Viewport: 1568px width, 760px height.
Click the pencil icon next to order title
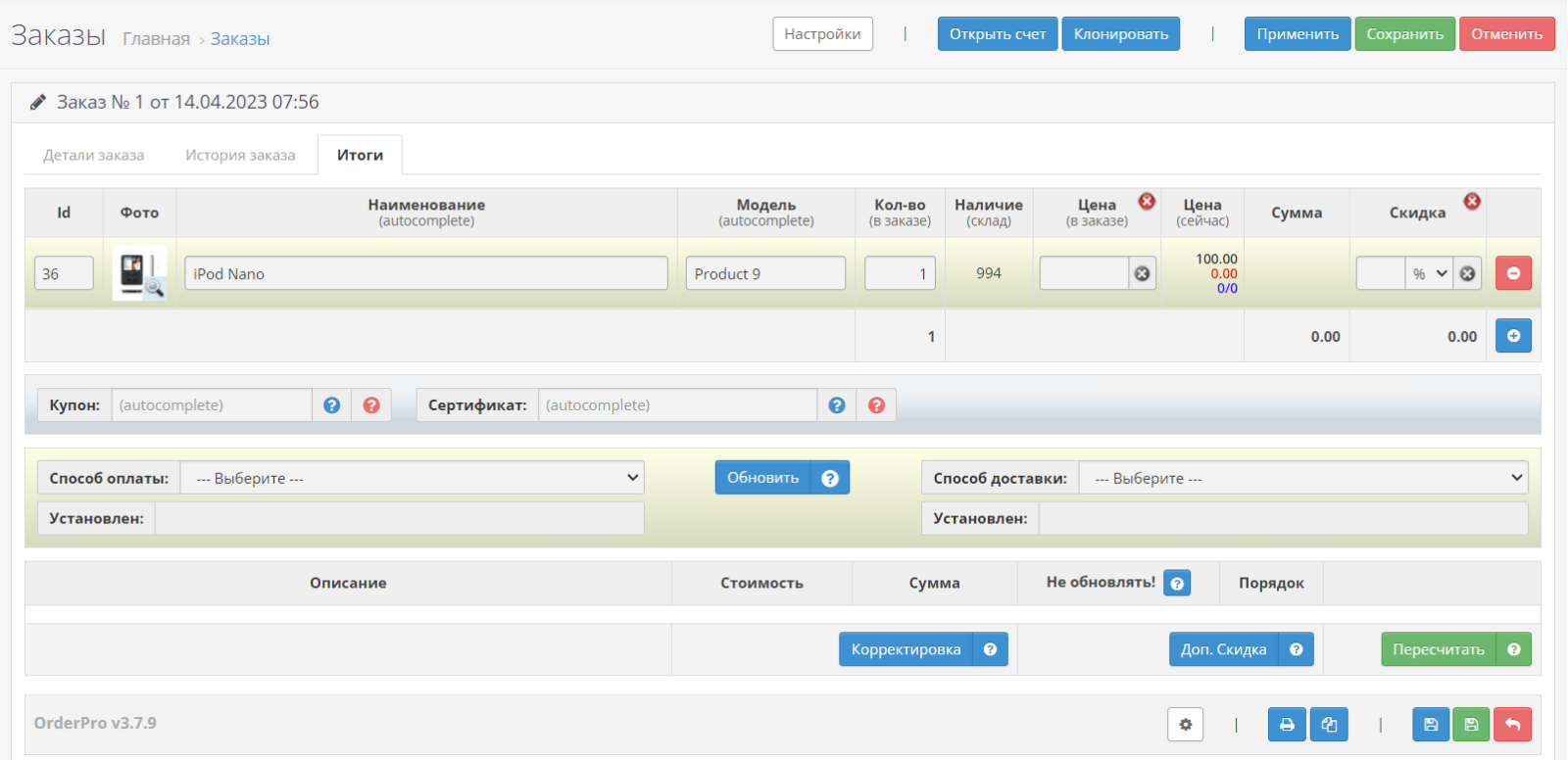38,102
